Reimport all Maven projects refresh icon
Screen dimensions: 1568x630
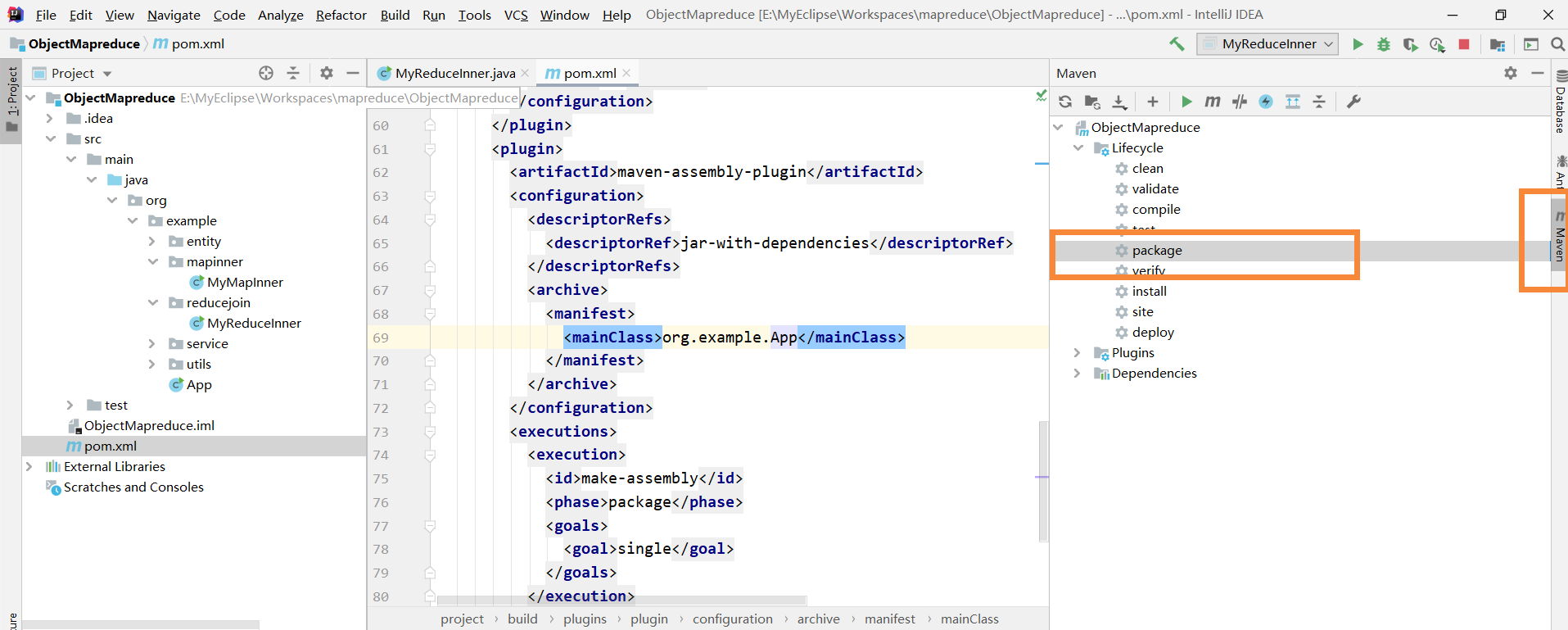1065,102
